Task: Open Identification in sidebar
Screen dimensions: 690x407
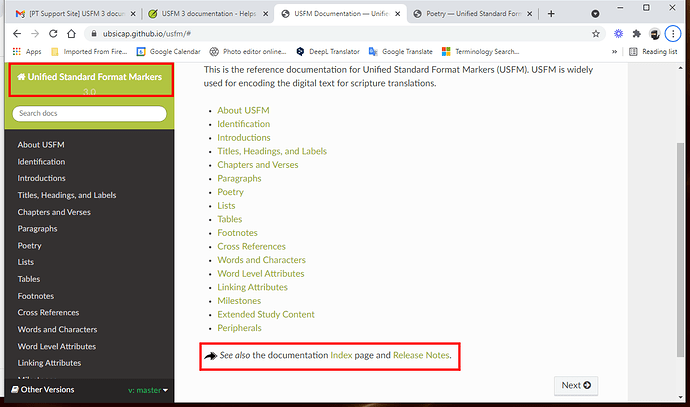Action: tap(41, 161)
